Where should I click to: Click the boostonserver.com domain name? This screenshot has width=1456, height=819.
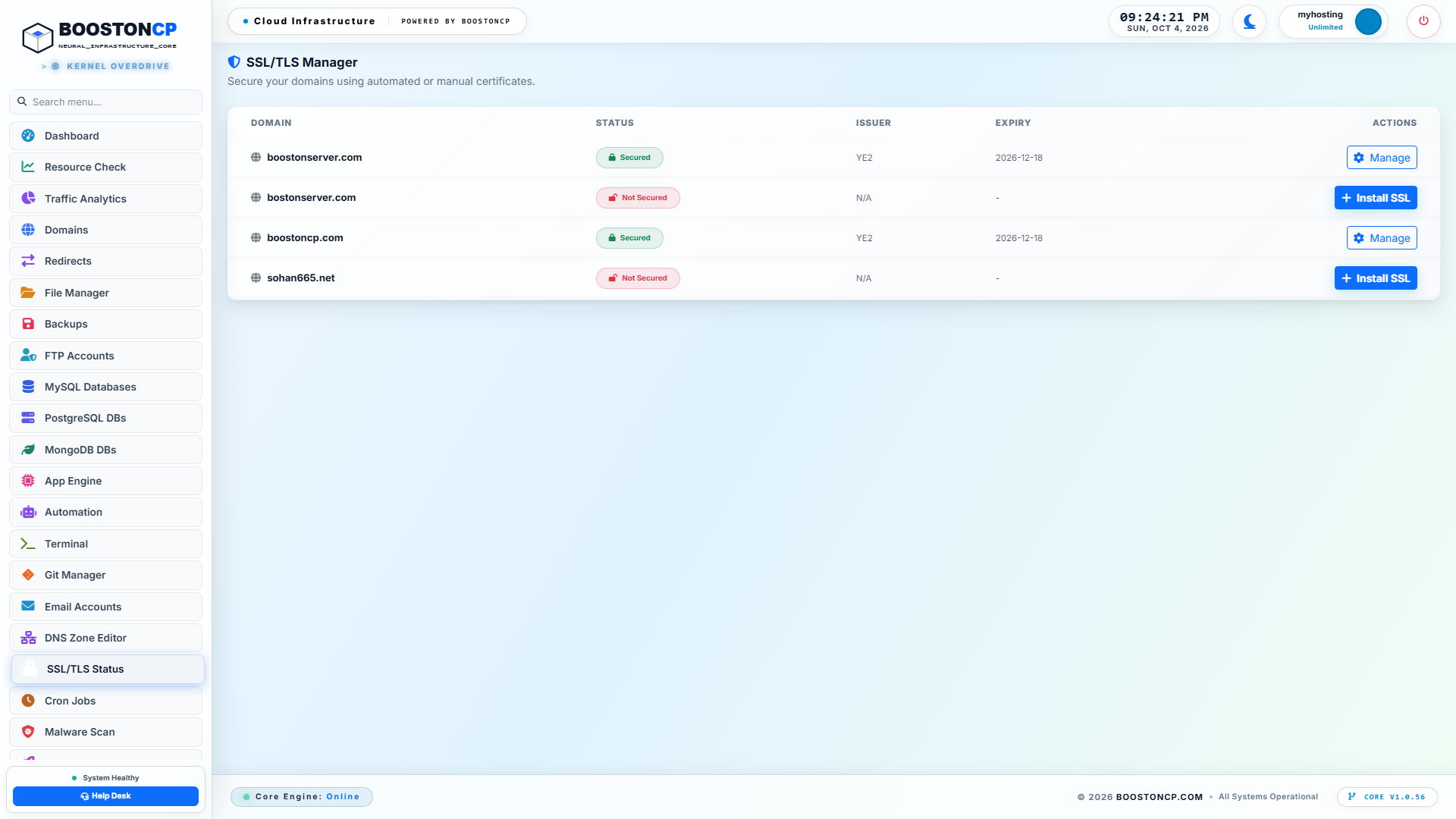(314, 158)
